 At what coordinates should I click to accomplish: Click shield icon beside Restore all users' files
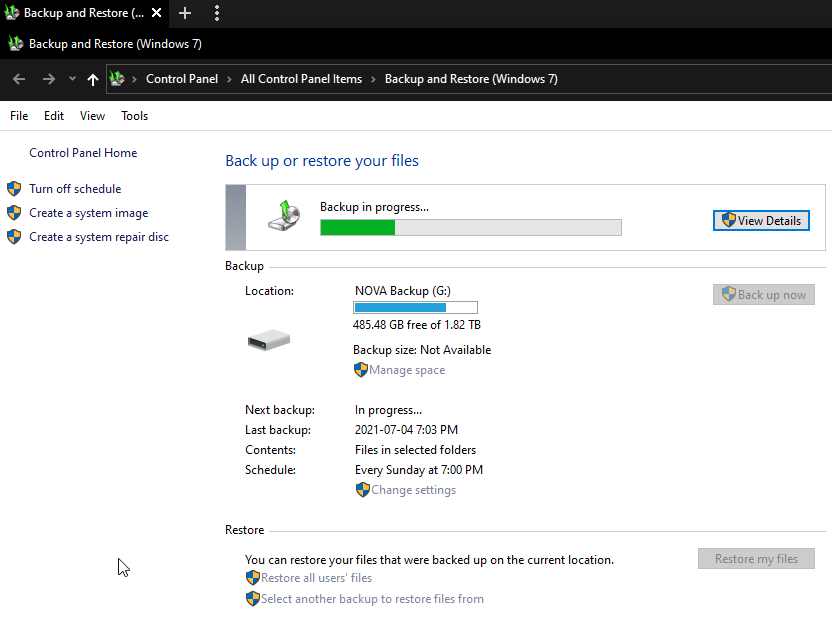point(253,578)
